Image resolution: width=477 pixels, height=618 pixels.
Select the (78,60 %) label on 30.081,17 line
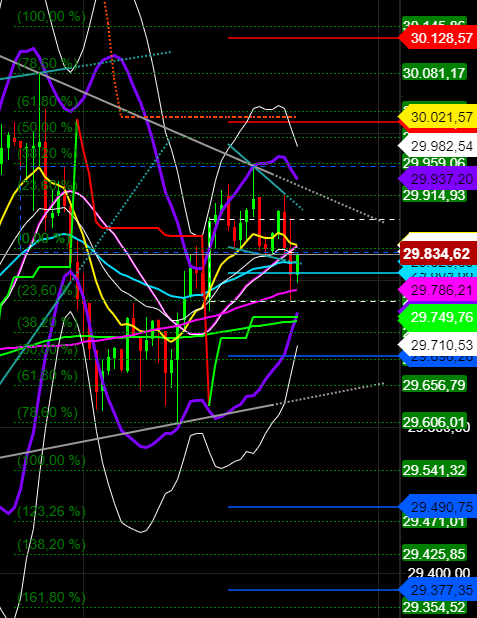pos(48,63)
